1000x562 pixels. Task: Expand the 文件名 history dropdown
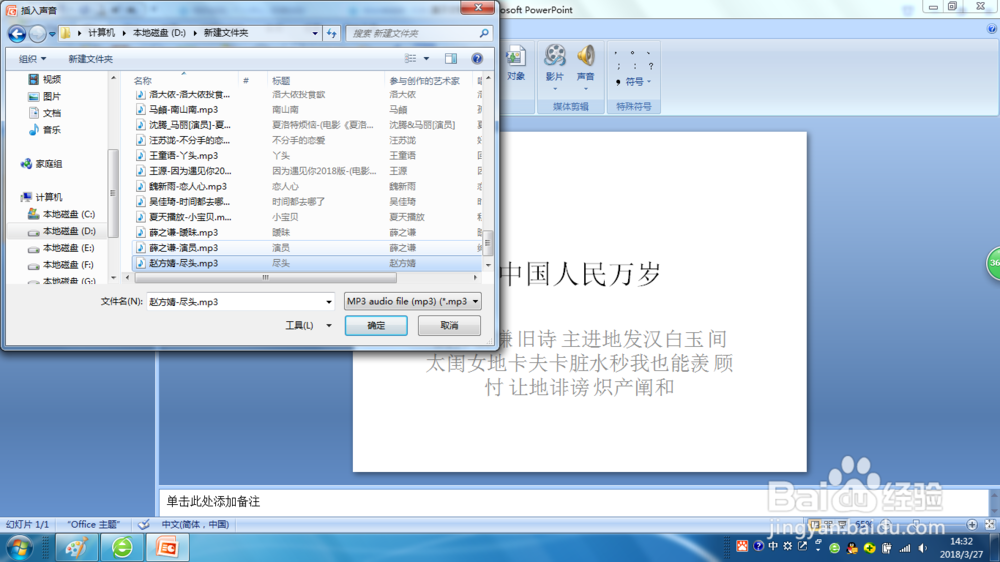click(328, 302)
